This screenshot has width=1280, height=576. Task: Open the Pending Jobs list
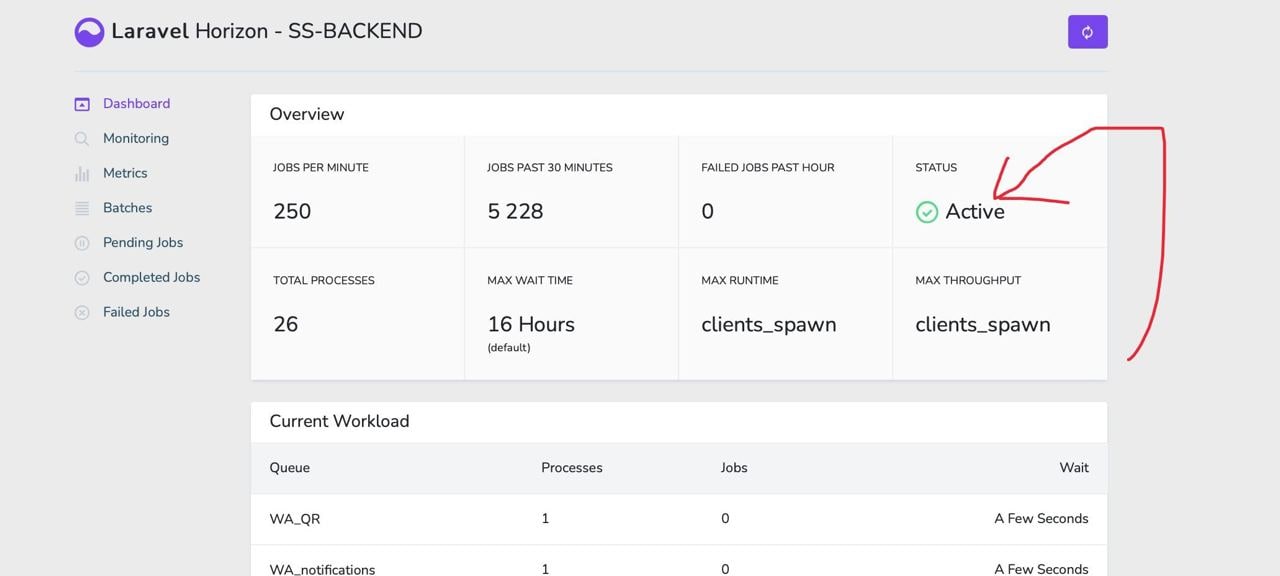tap(143, 242)
